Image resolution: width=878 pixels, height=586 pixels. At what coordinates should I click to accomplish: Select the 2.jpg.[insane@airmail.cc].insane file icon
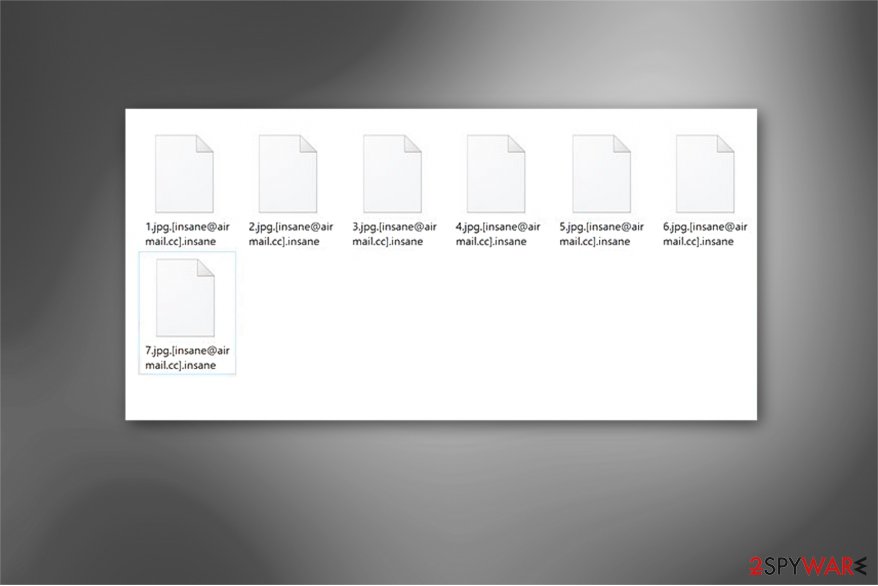(x=288, y=174)
